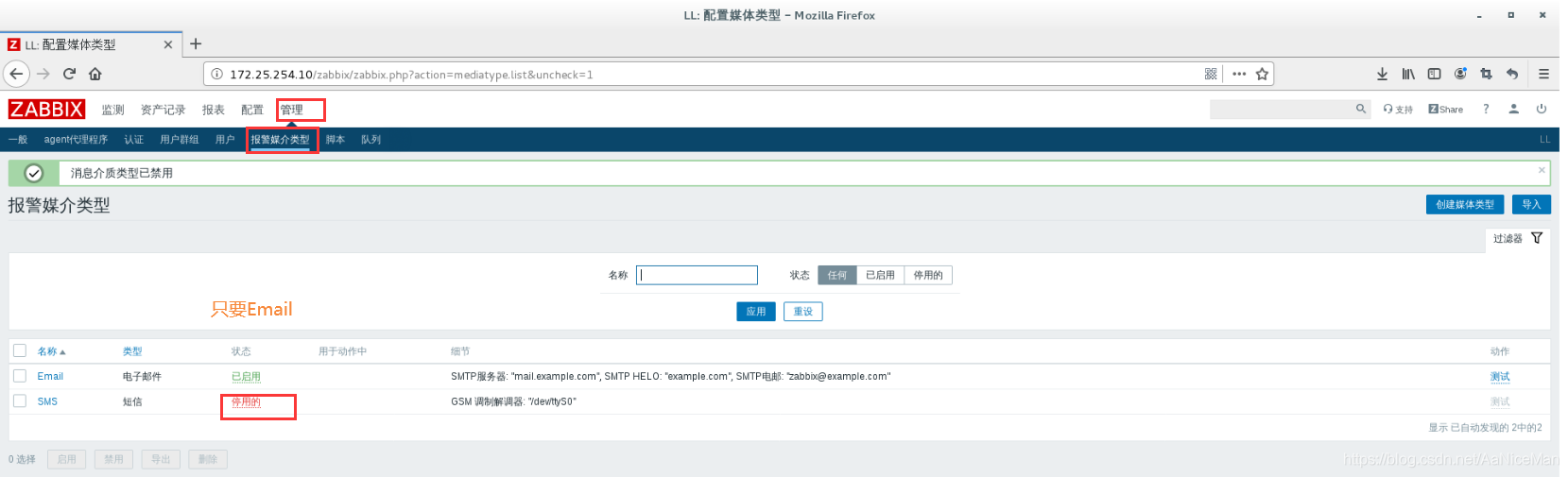The image size is (1568, 477).
Task: Open Zabbix help question mark
Action: [1486, 109]
